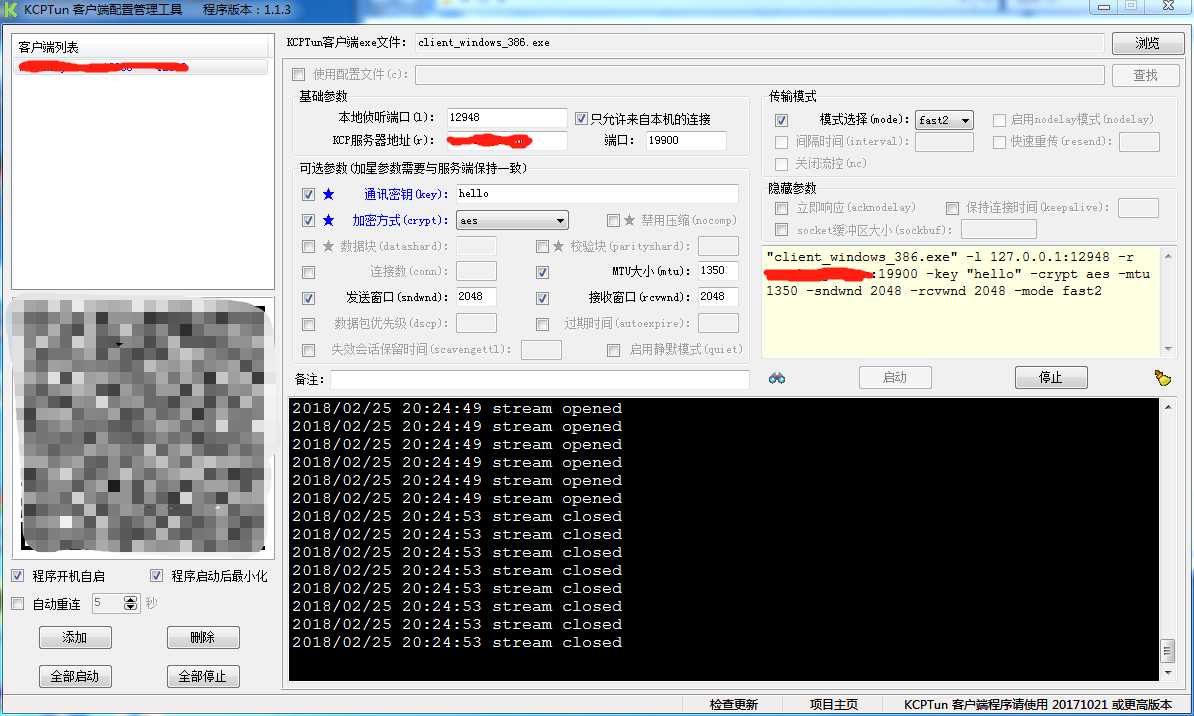Tick the 保持连接时间(keepalive) checkbox
The width and height of the screenshot is (1194, 716).
952,208
